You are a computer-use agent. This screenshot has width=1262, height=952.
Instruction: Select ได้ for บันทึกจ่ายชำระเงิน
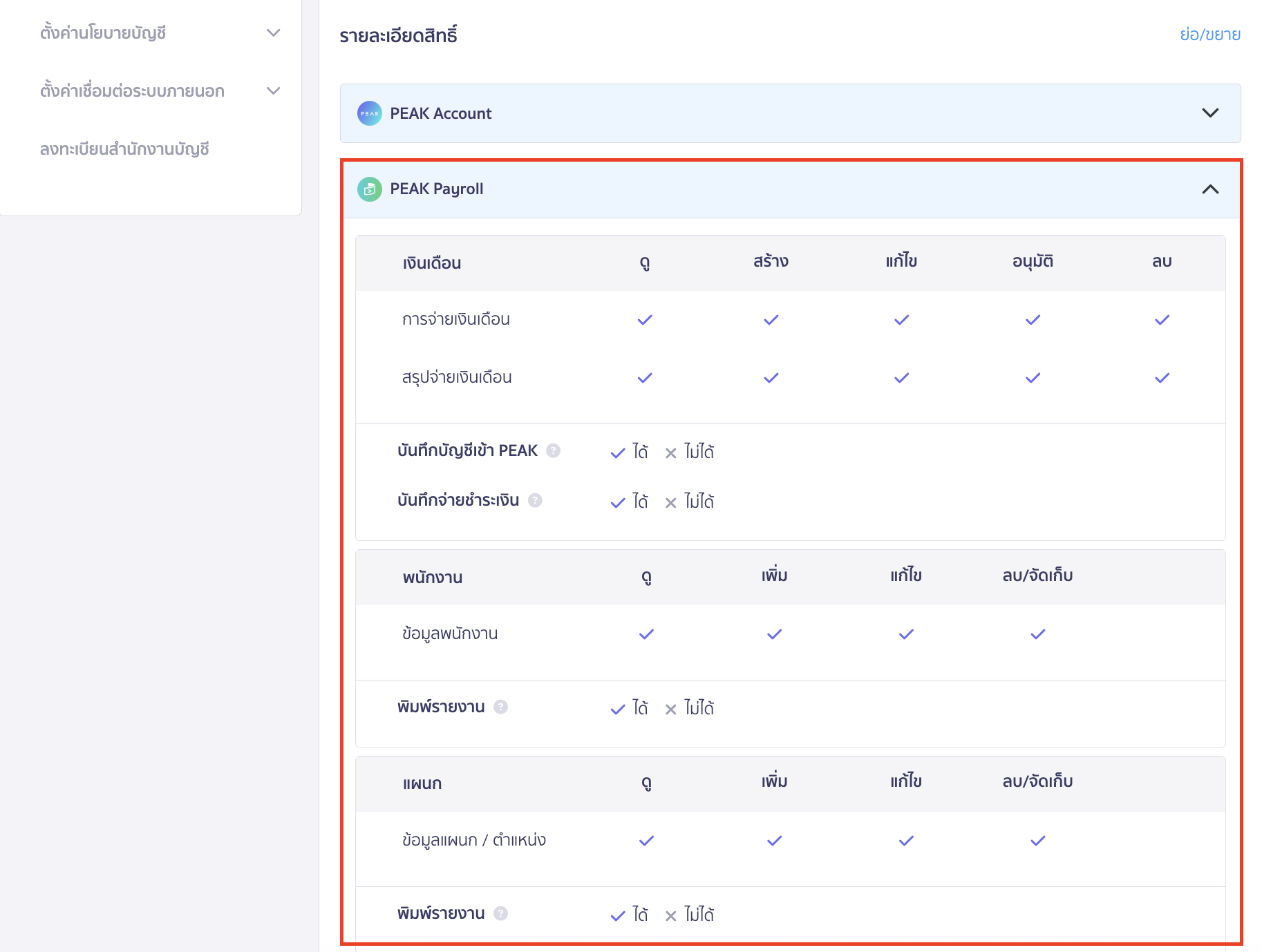629,502
